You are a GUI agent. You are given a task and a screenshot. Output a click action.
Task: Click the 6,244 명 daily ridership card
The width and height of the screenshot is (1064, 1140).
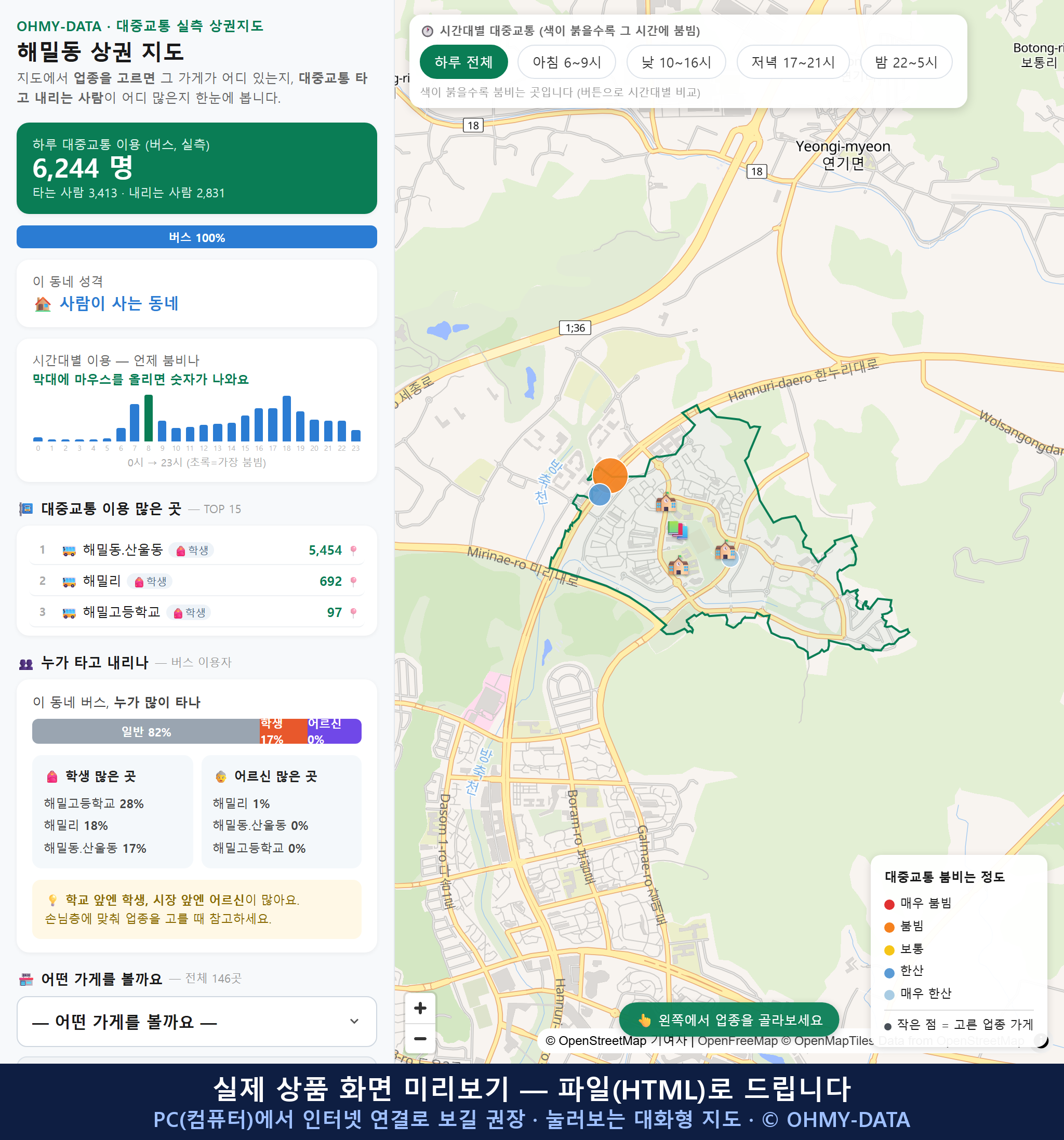(x=197, y=168)
